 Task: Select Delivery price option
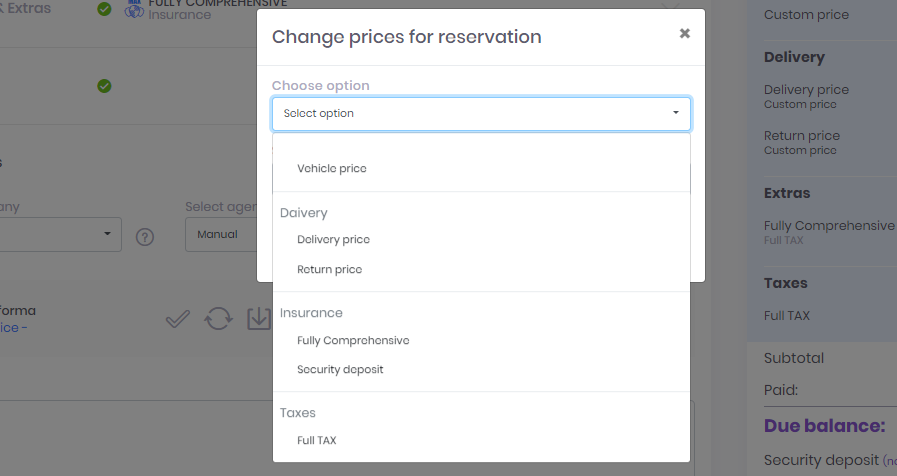pyautogui.click(x=333, y=240)
